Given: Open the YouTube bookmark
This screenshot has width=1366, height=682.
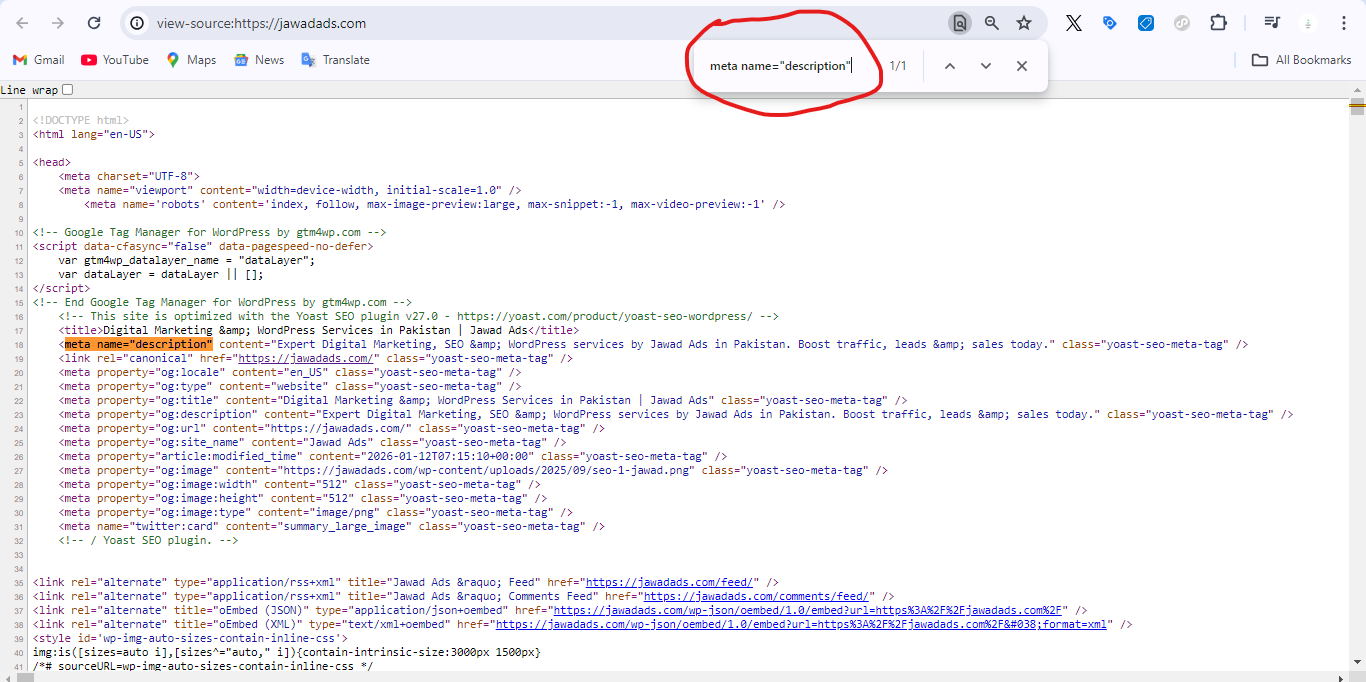Looking at the screenshot, I should point(115,60).
